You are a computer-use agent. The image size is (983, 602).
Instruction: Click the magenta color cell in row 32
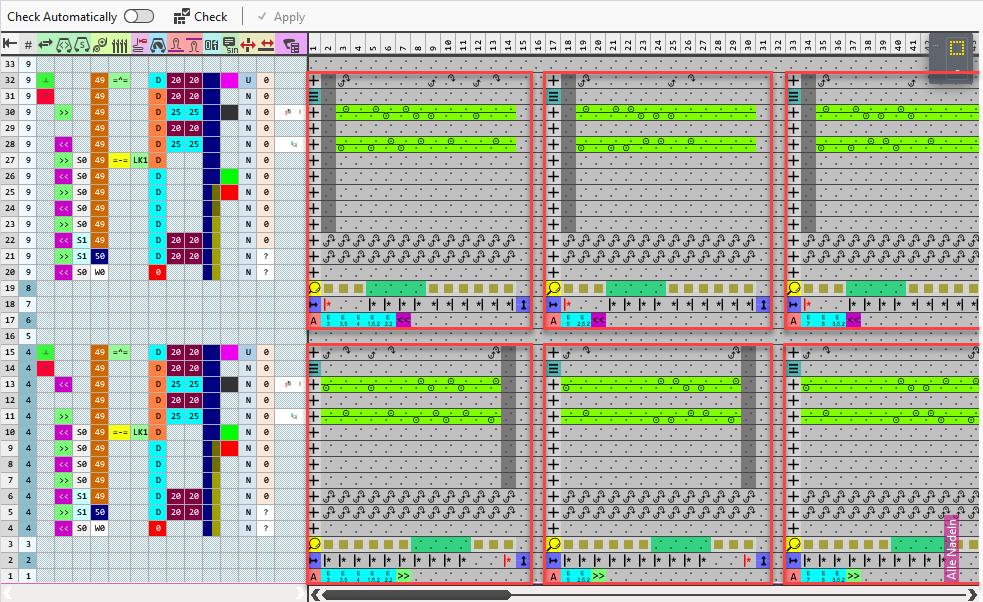[x=229, y=80]
